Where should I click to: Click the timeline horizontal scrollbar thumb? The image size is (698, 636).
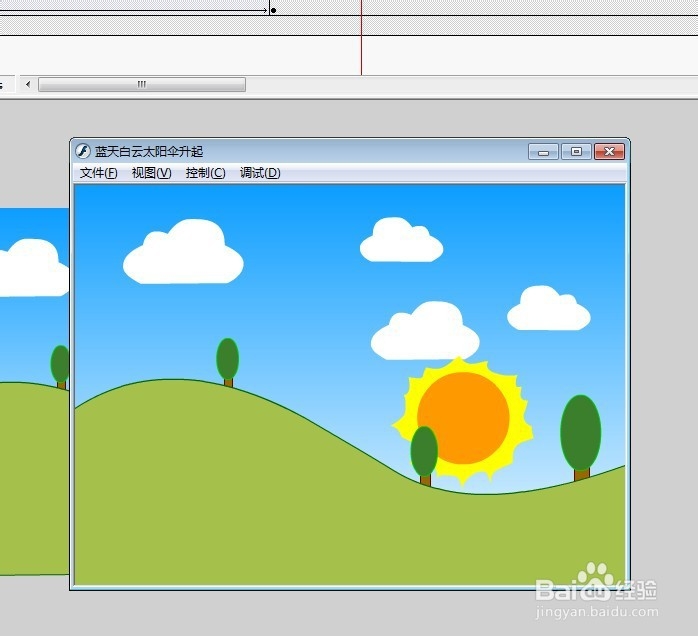point(142,85)
